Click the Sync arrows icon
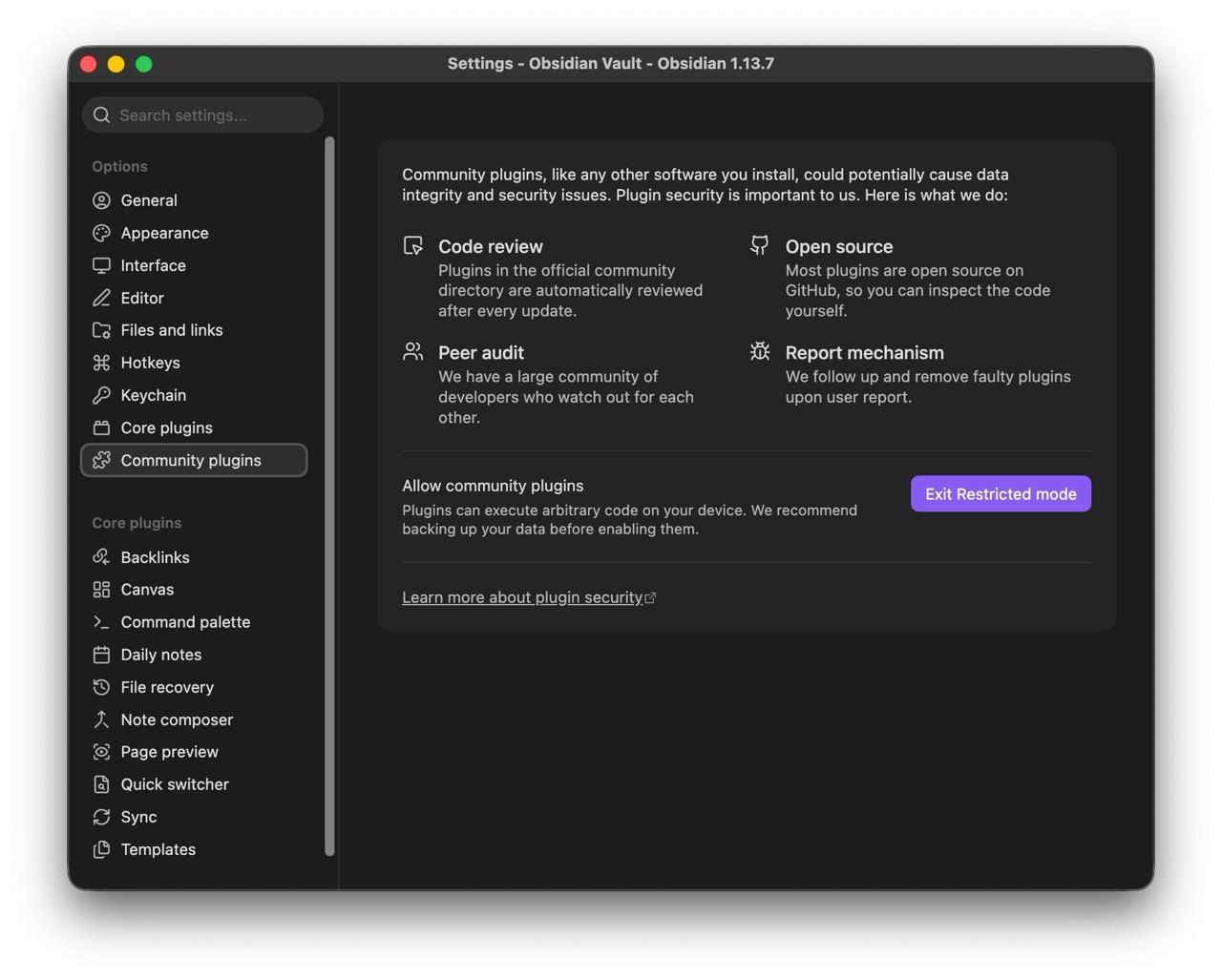Viewport: 1222px width, 980px height. [101, 817]
